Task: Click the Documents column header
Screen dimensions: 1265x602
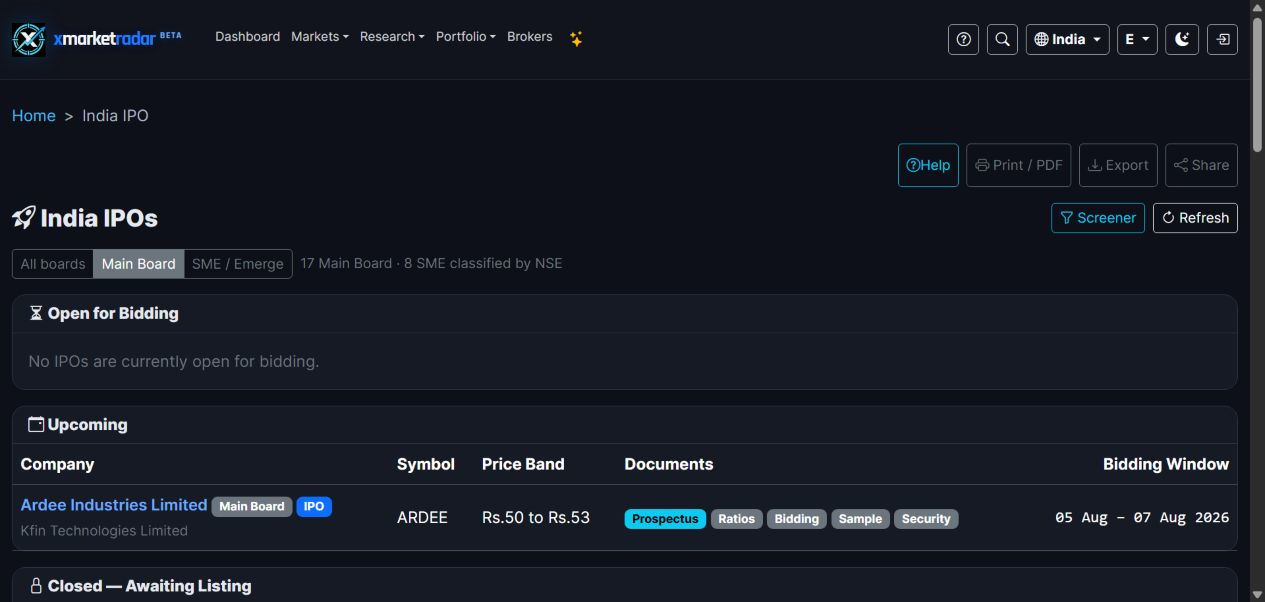Action: (669, 464)
